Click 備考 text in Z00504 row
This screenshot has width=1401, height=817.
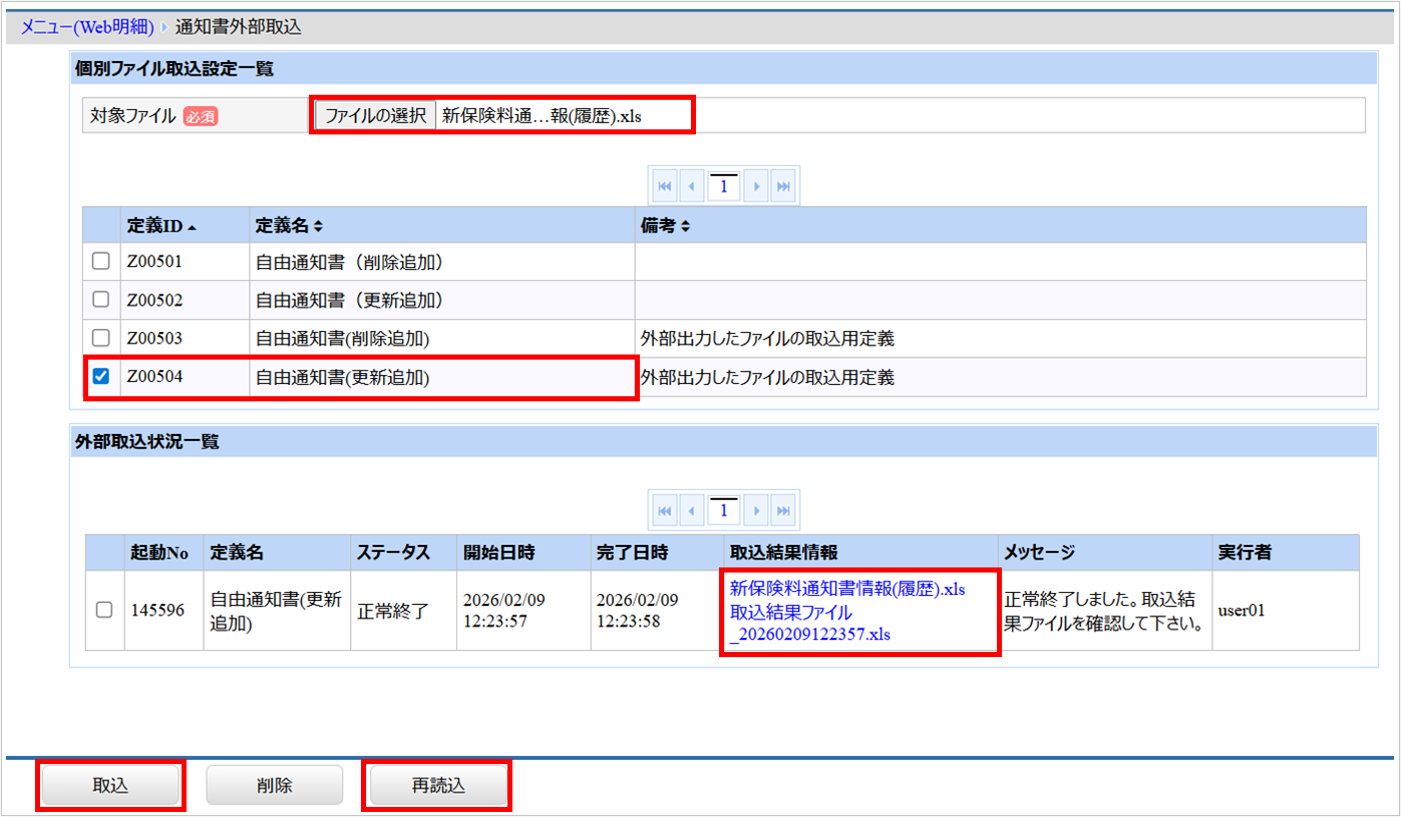click(767, 378)
